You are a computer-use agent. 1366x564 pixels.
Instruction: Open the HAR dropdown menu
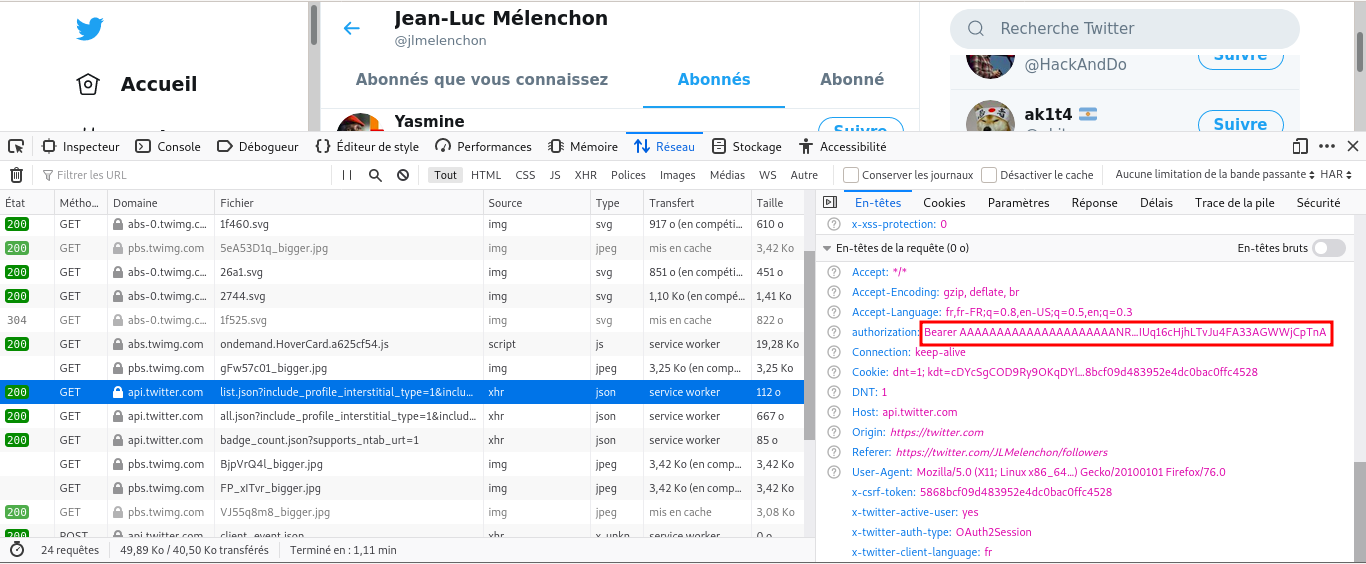coord(1336,175)
